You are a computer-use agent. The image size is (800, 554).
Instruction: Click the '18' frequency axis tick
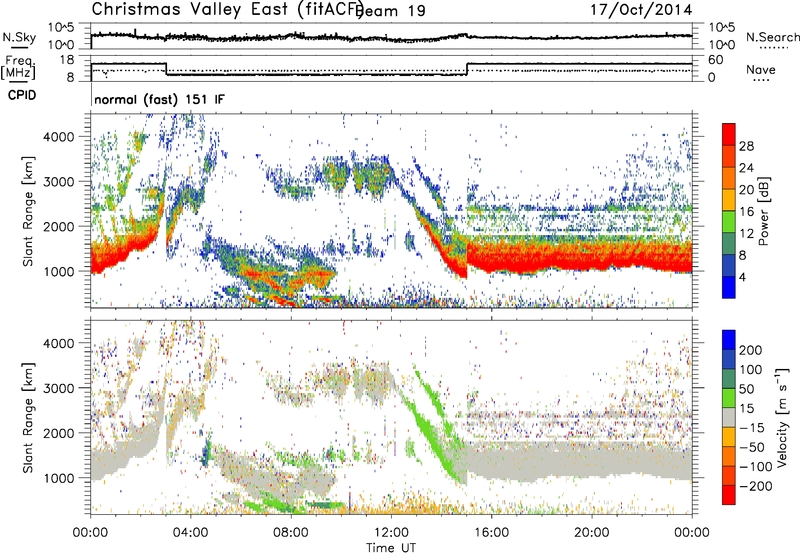67,60
